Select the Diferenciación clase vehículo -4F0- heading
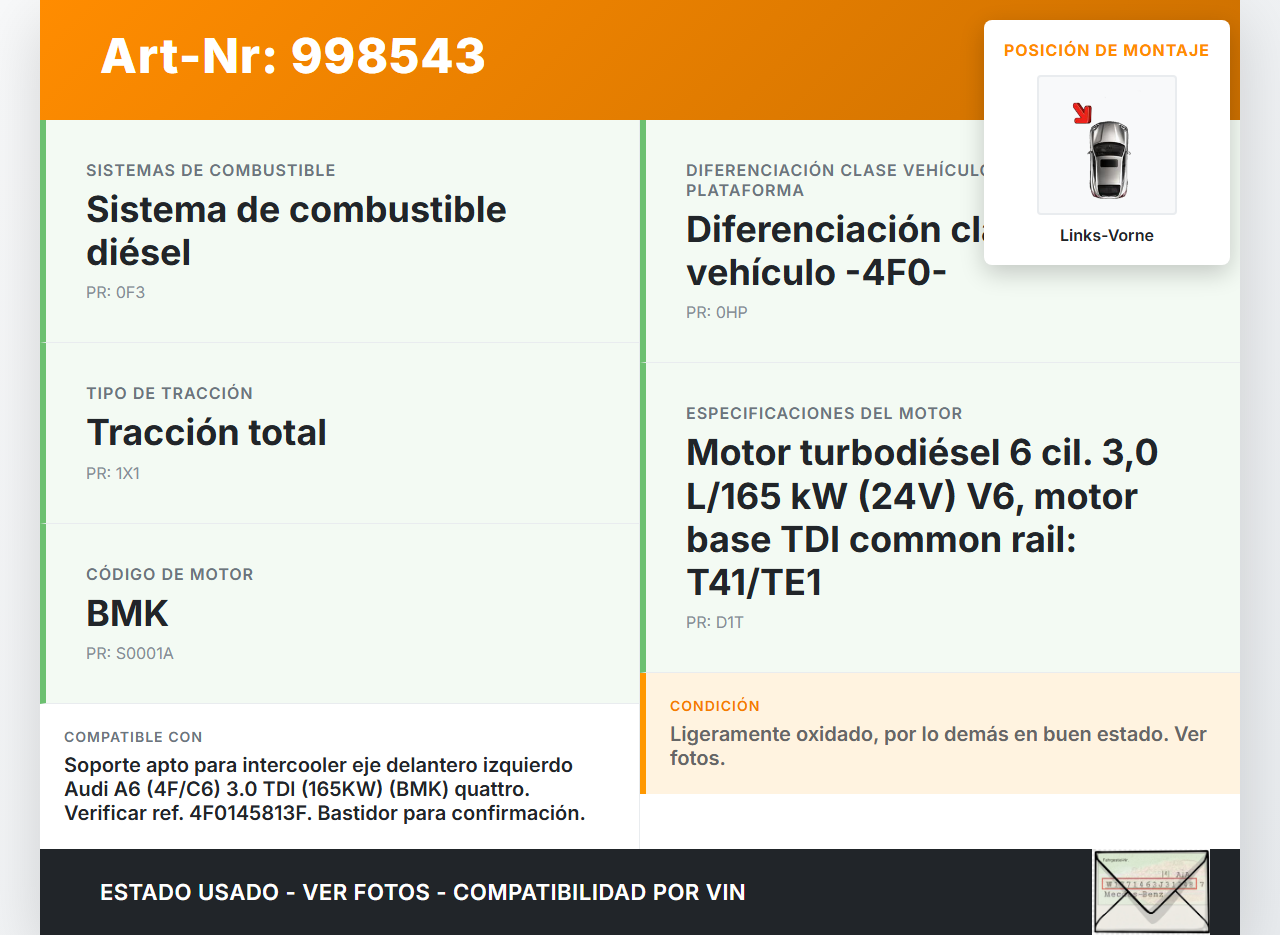This screenshot has width=1280, height=935. point(830,250)
